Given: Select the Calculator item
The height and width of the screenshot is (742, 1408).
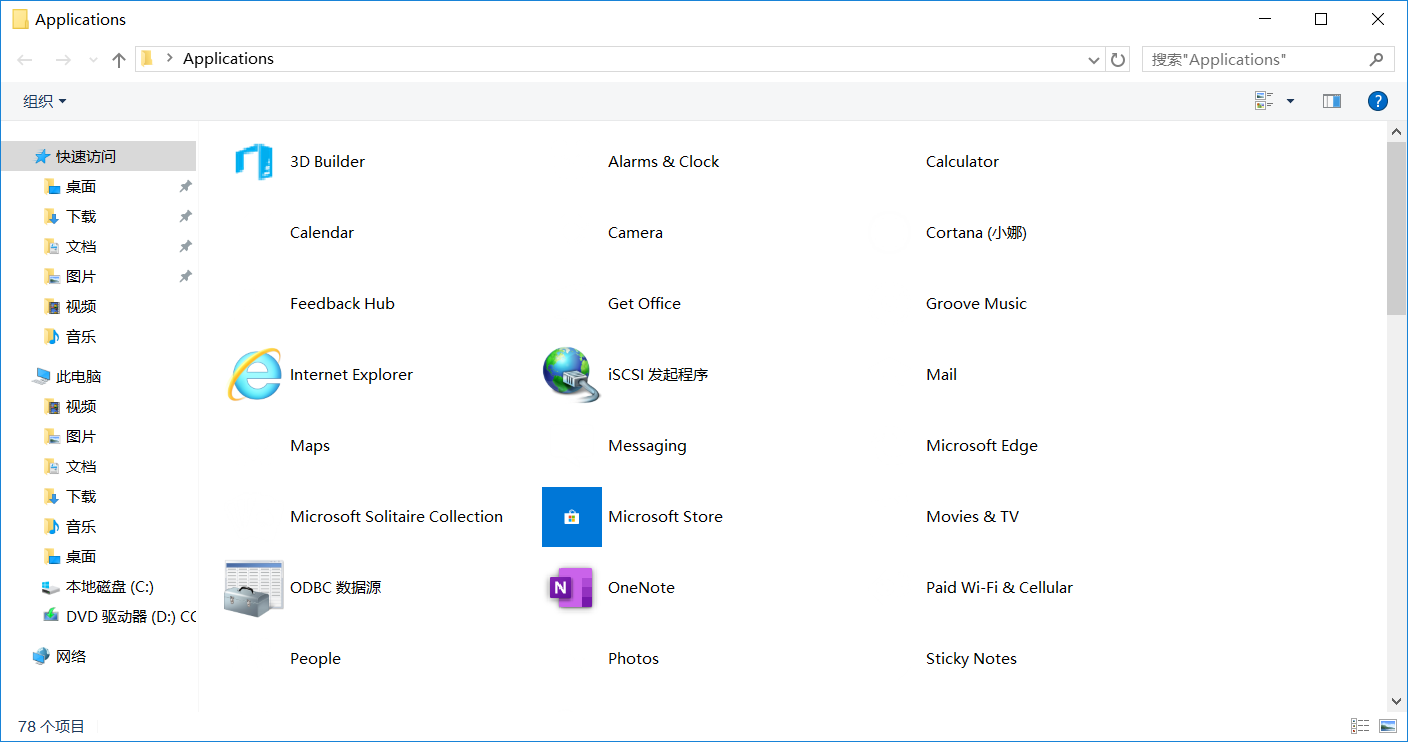Looking at the screenshot, I should (962, 162).
